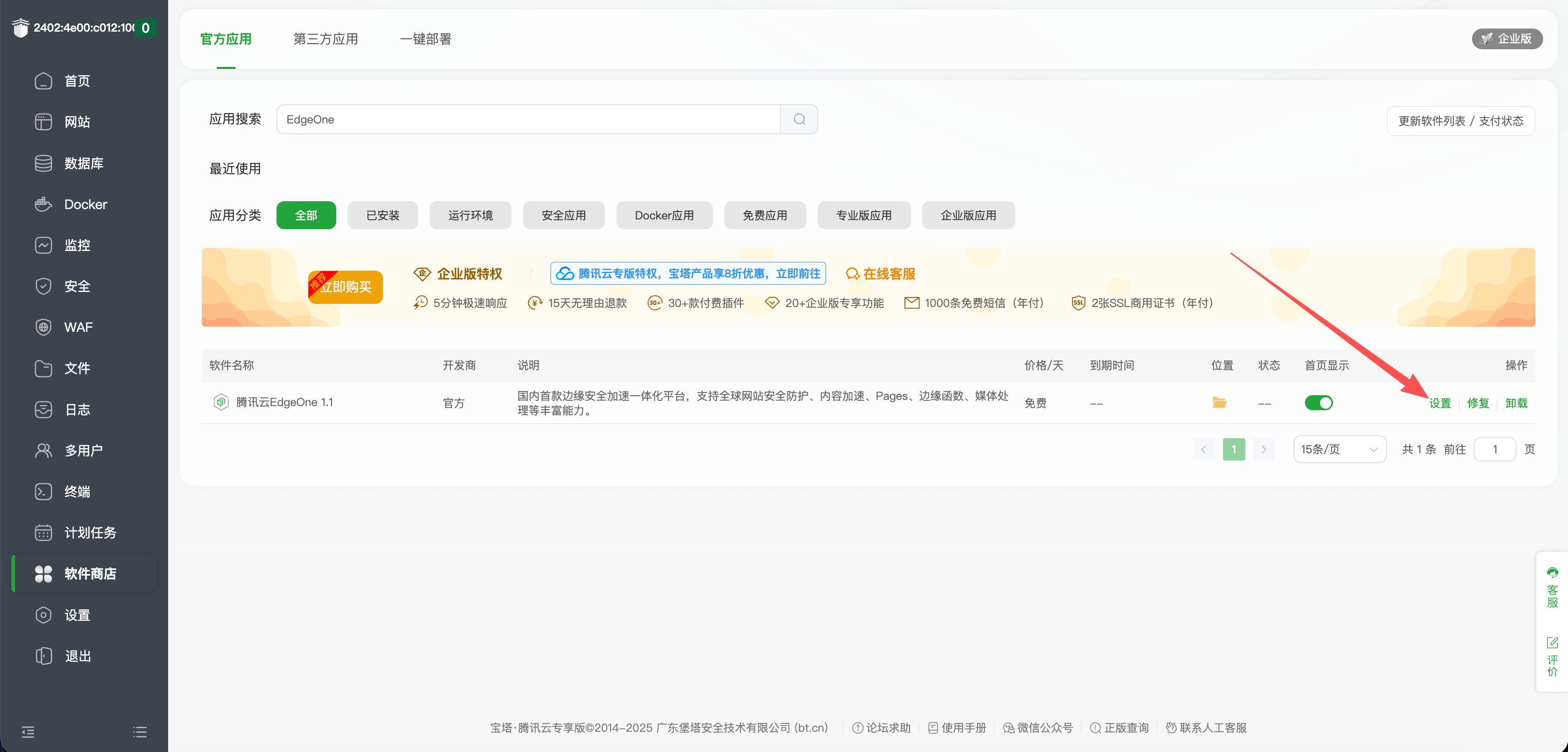Open the 日志 logs section

pyautogui.click(x=77, y=410)
